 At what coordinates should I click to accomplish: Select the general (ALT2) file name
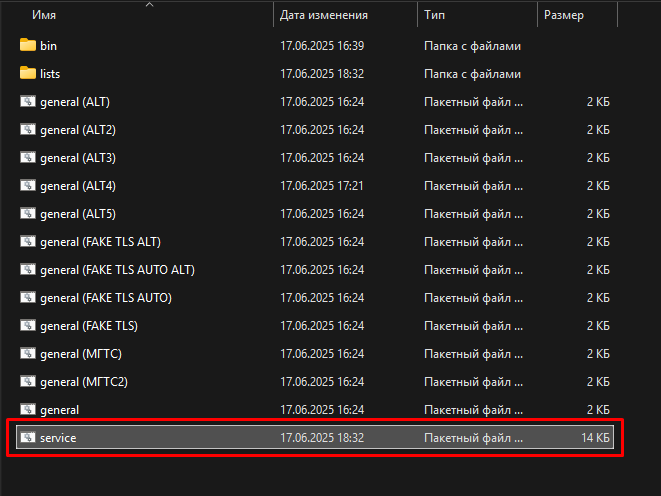click(78, 130)
